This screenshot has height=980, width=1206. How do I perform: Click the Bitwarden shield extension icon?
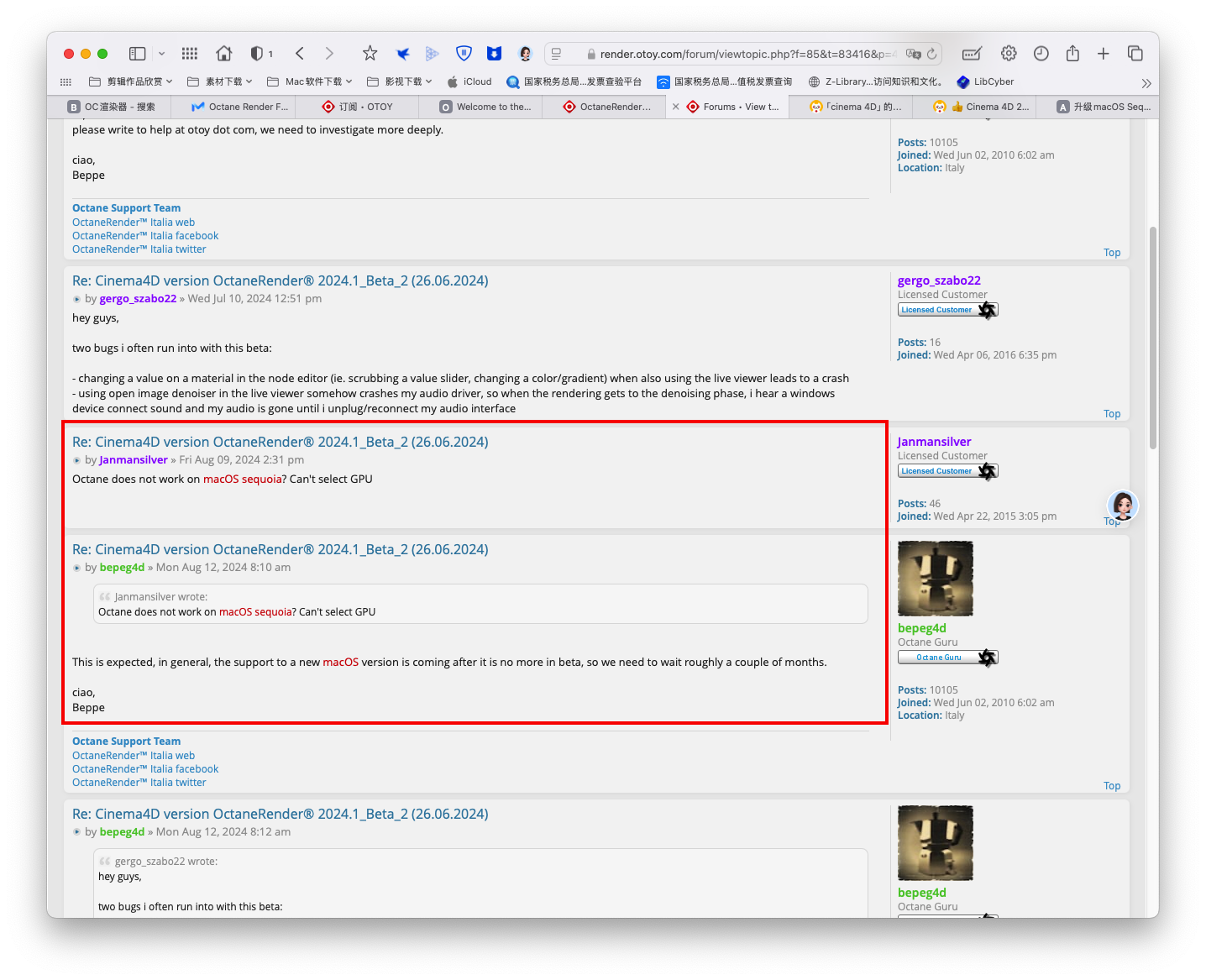pos(464,54)
